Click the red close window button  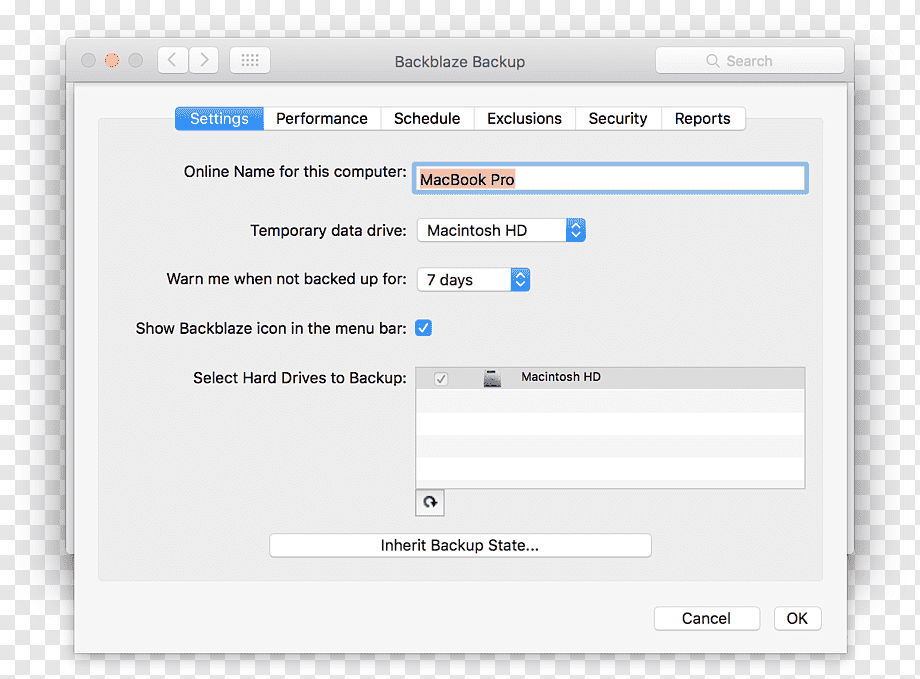[112, 60]
